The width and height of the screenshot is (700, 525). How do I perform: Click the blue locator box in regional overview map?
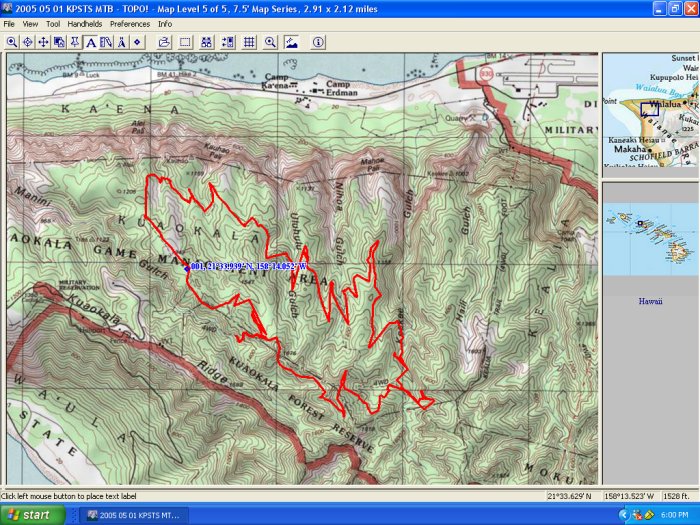click(650, 110)
